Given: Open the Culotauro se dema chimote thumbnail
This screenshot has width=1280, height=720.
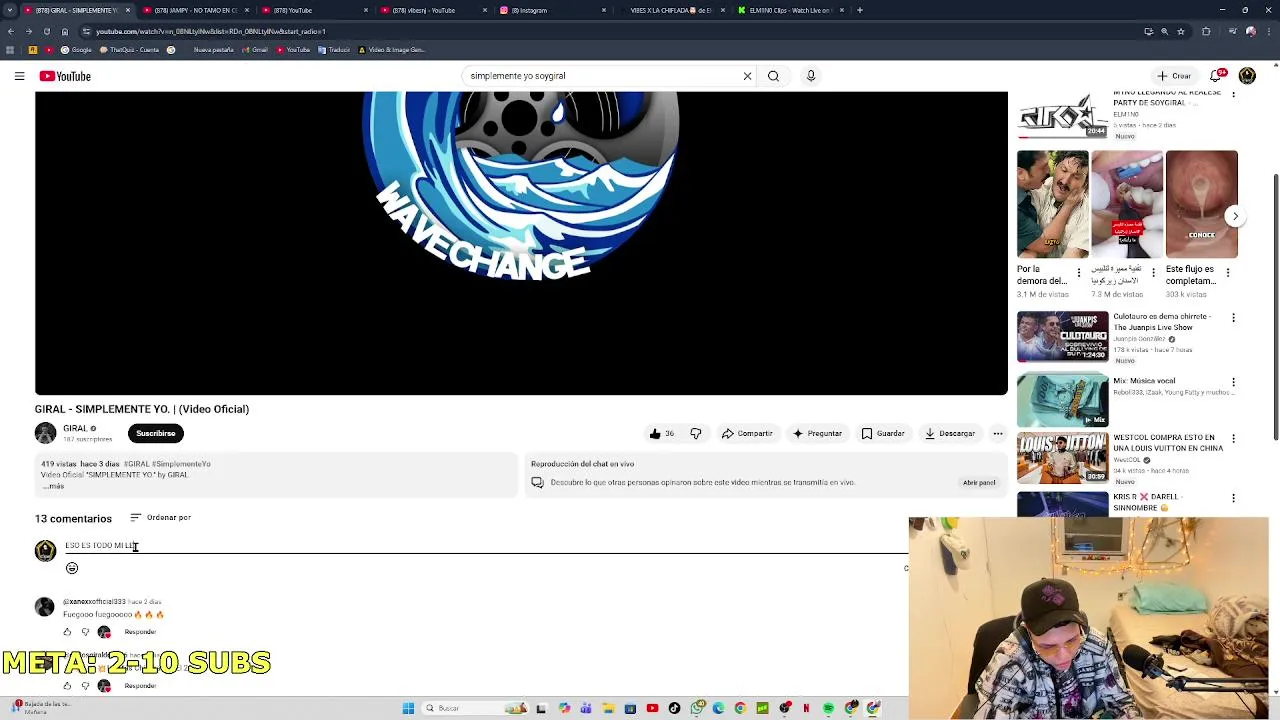Looking at the screenshot, I should [x=1063, y=336].
